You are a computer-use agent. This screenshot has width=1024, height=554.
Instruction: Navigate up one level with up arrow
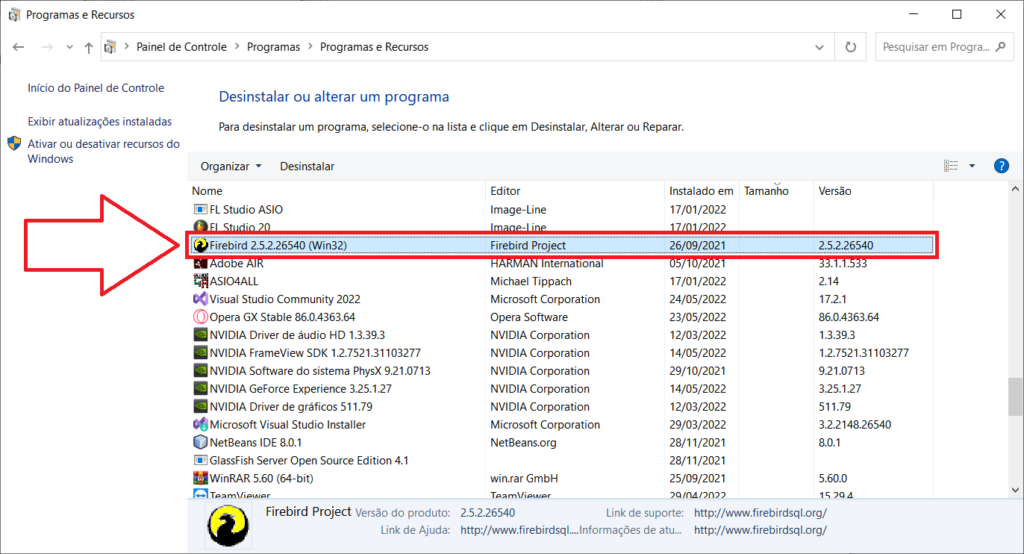tap(89, 47)
